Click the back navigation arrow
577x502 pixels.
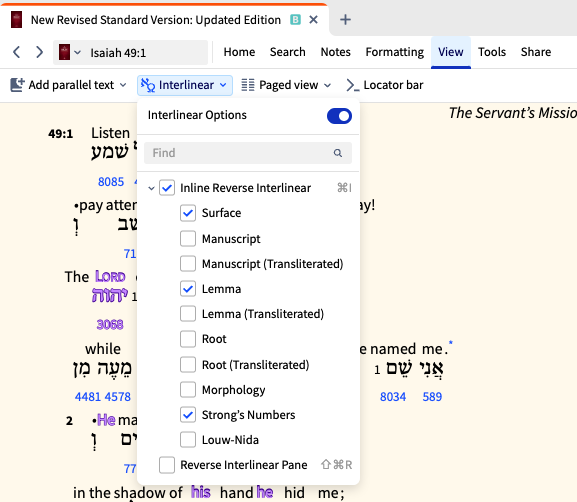coord(17,52)
